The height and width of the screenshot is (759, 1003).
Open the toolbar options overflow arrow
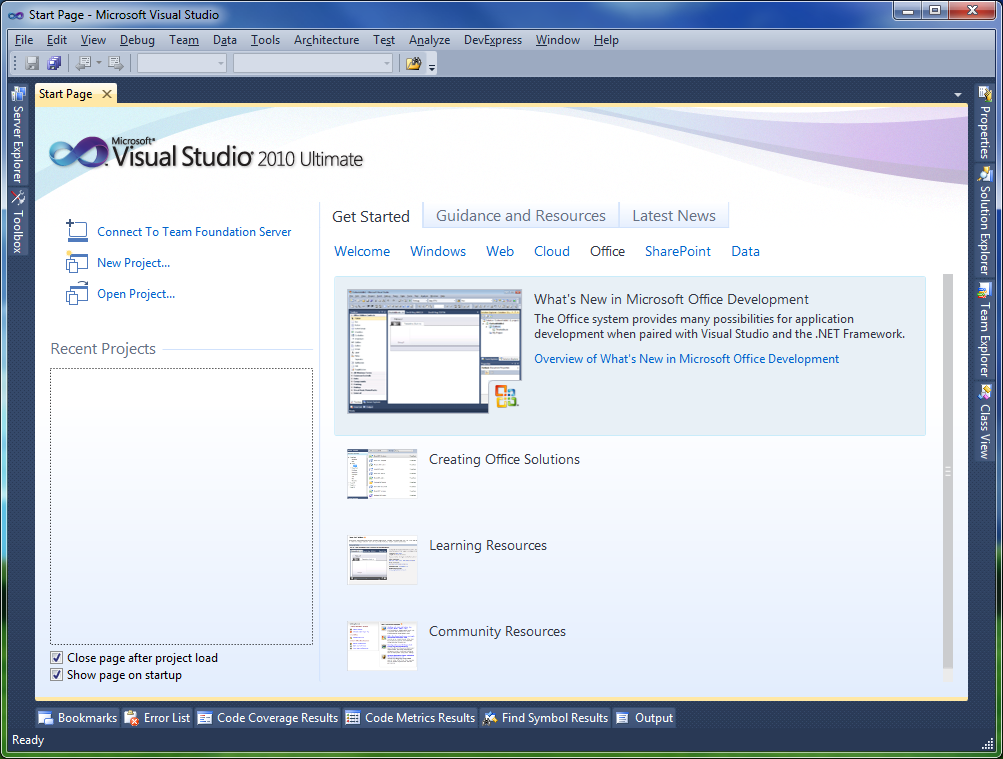[x=432, y=66]
